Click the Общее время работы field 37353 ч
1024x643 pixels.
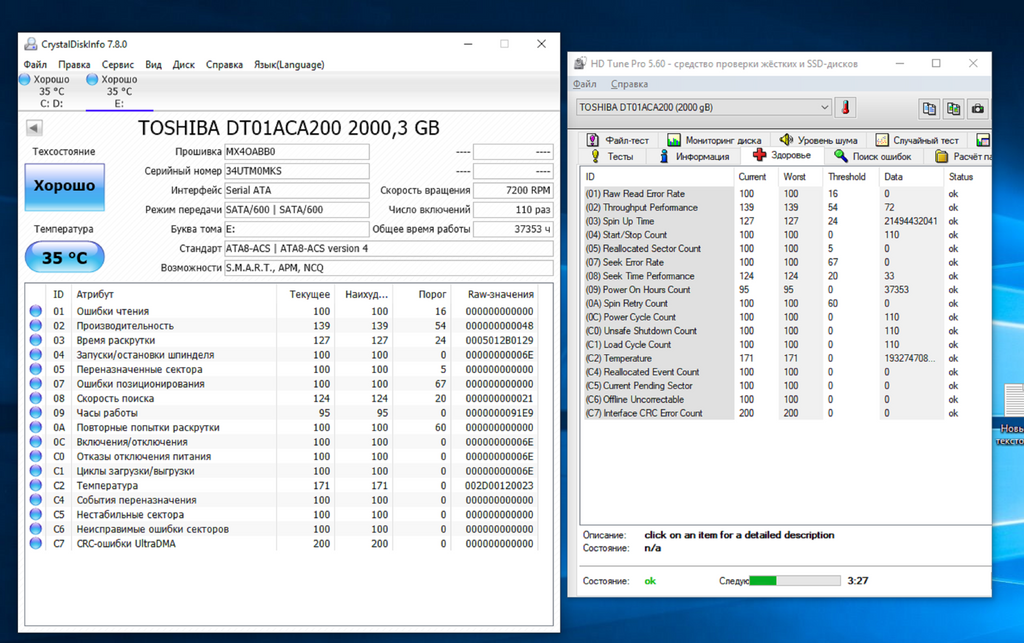(x=513, y=229)
